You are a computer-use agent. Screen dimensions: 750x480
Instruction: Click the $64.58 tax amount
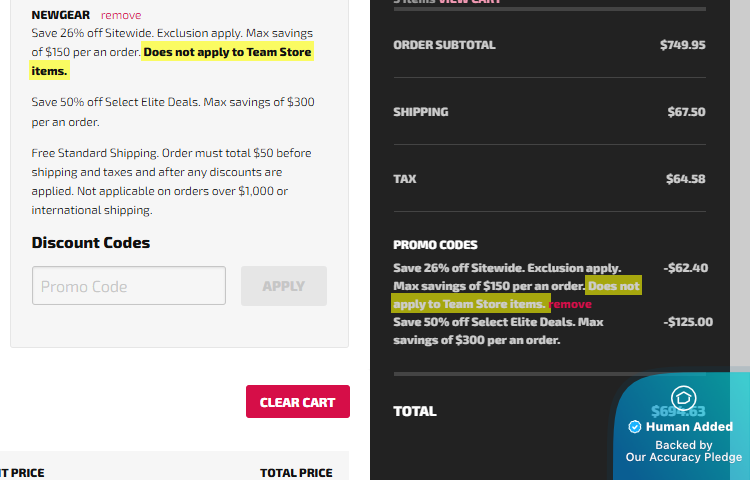point(685,179)
